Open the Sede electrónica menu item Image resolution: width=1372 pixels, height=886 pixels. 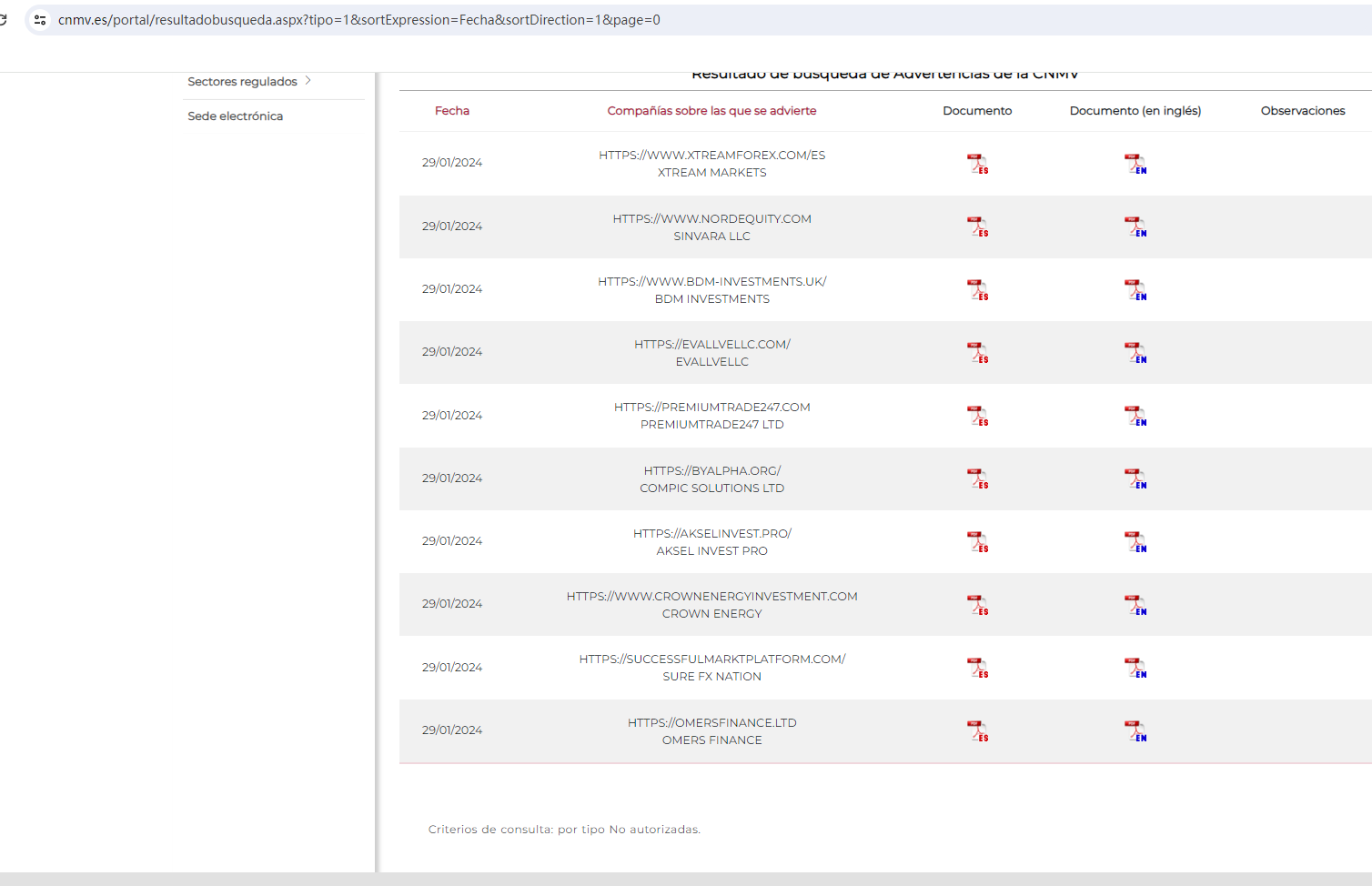pyautogui.click(x=235, y=116)
